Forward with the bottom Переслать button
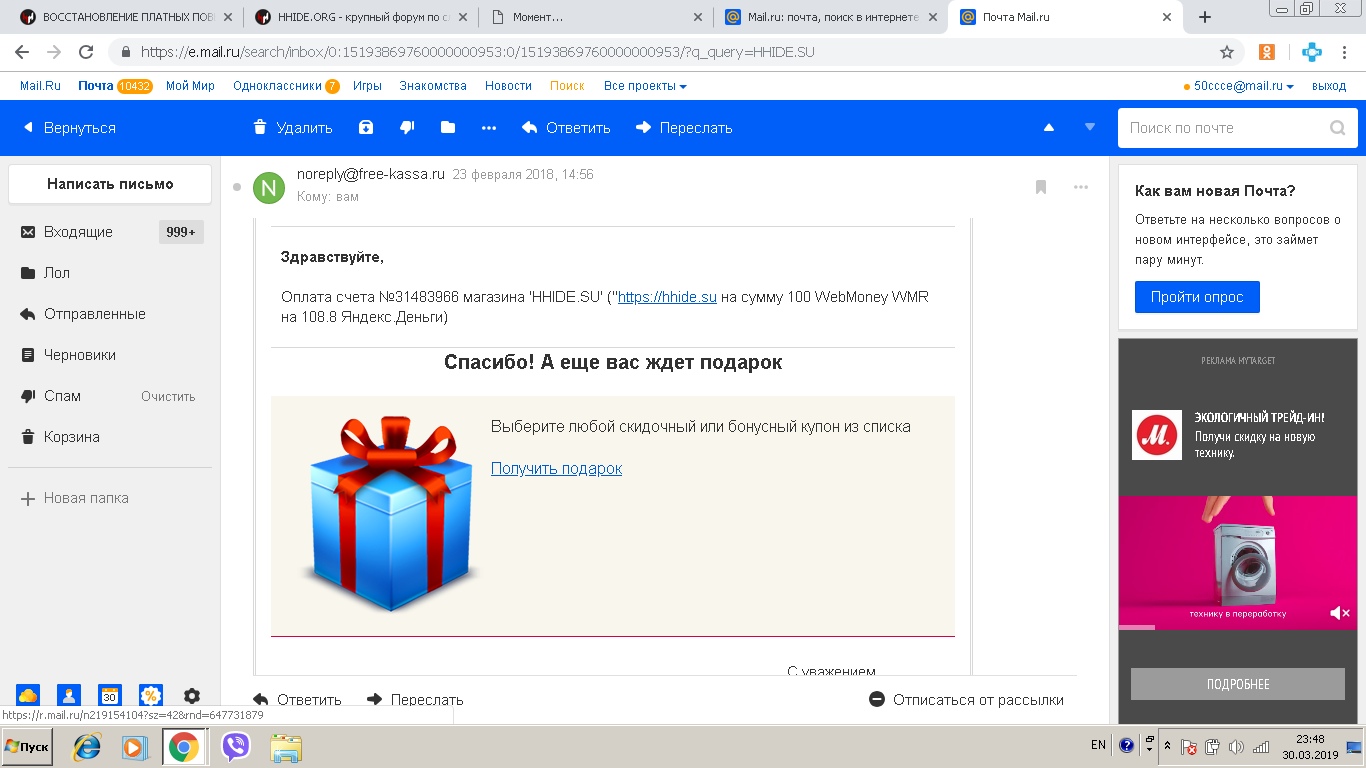Image resolution: width=1366 pixels, height=768 pixels. (x=415, y=700)
